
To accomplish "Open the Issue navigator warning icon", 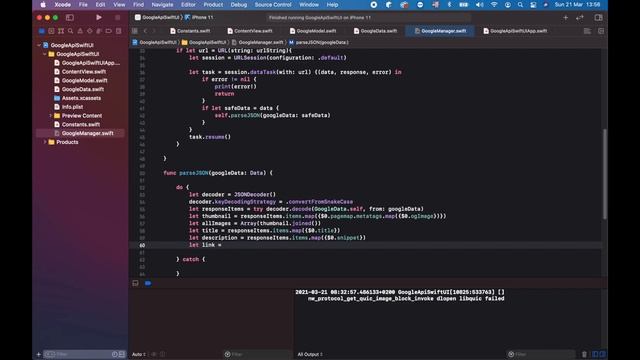I will (x=80, y=31).
